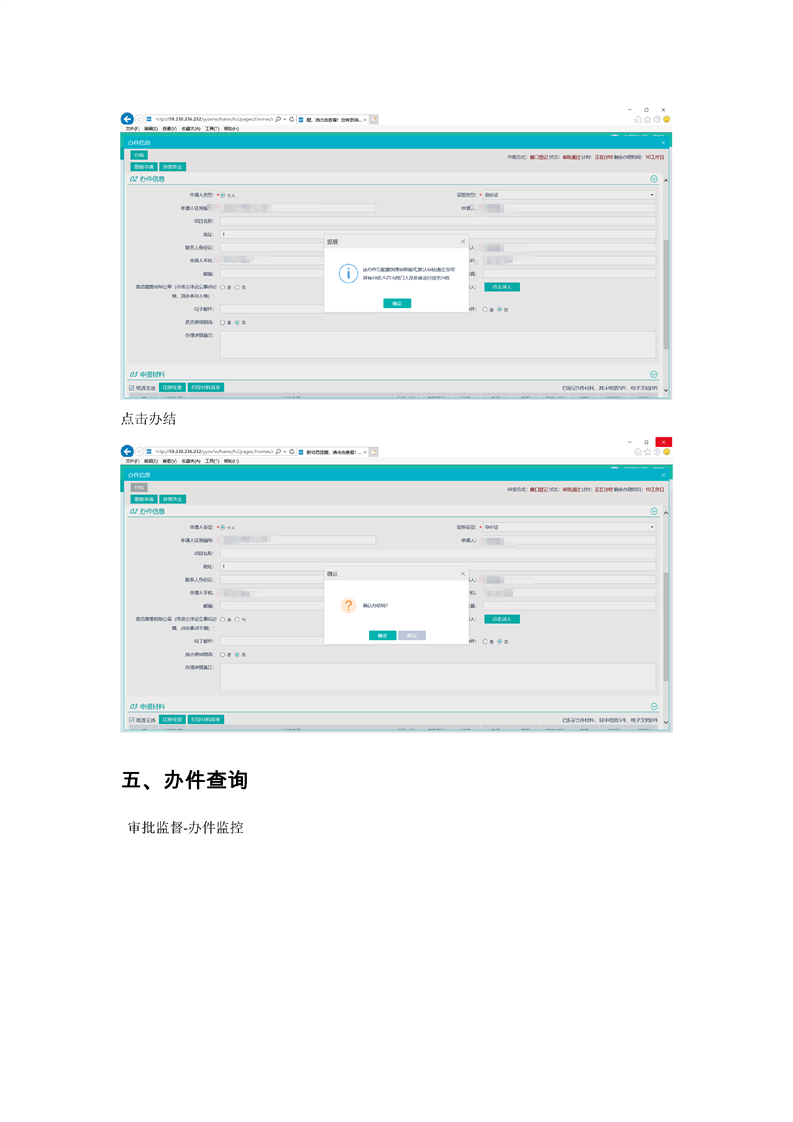793x1122 pixels.
Task: Toggle 纸质全选 checkbox in the lower screenshot
Action: point(132,719)
